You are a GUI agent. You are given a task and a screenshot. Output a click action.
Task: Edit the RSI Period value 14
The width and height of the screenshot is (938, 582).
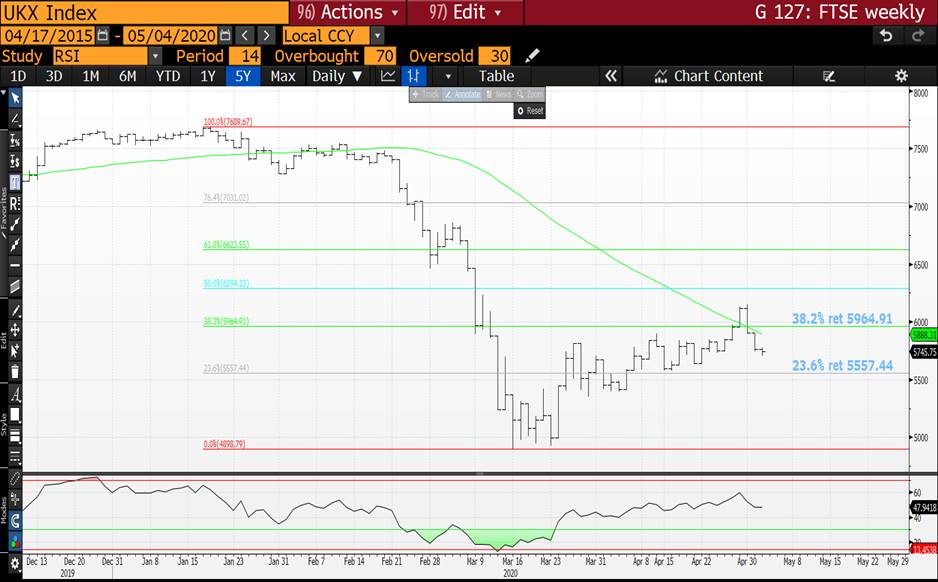coord(244,56)
